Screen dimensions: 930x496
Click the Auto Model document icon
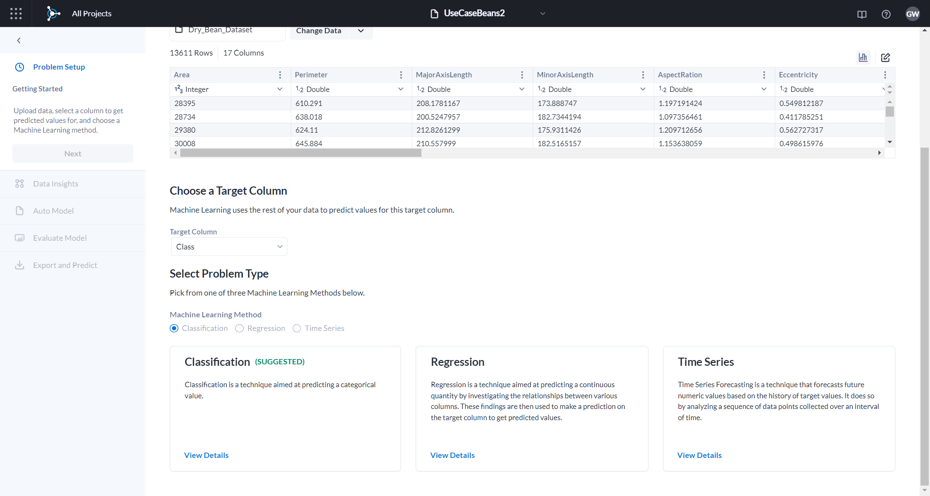tap(20, 211)
